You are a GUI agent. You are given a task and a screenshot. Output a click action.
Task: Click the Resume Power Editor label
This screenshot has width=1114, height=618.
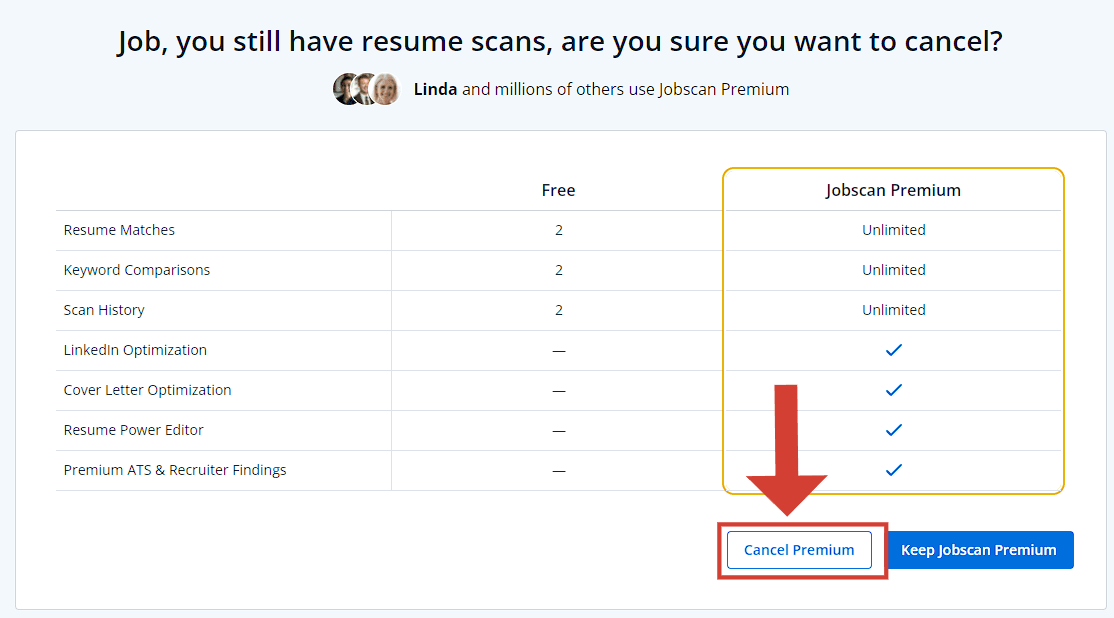pos(133,430)
